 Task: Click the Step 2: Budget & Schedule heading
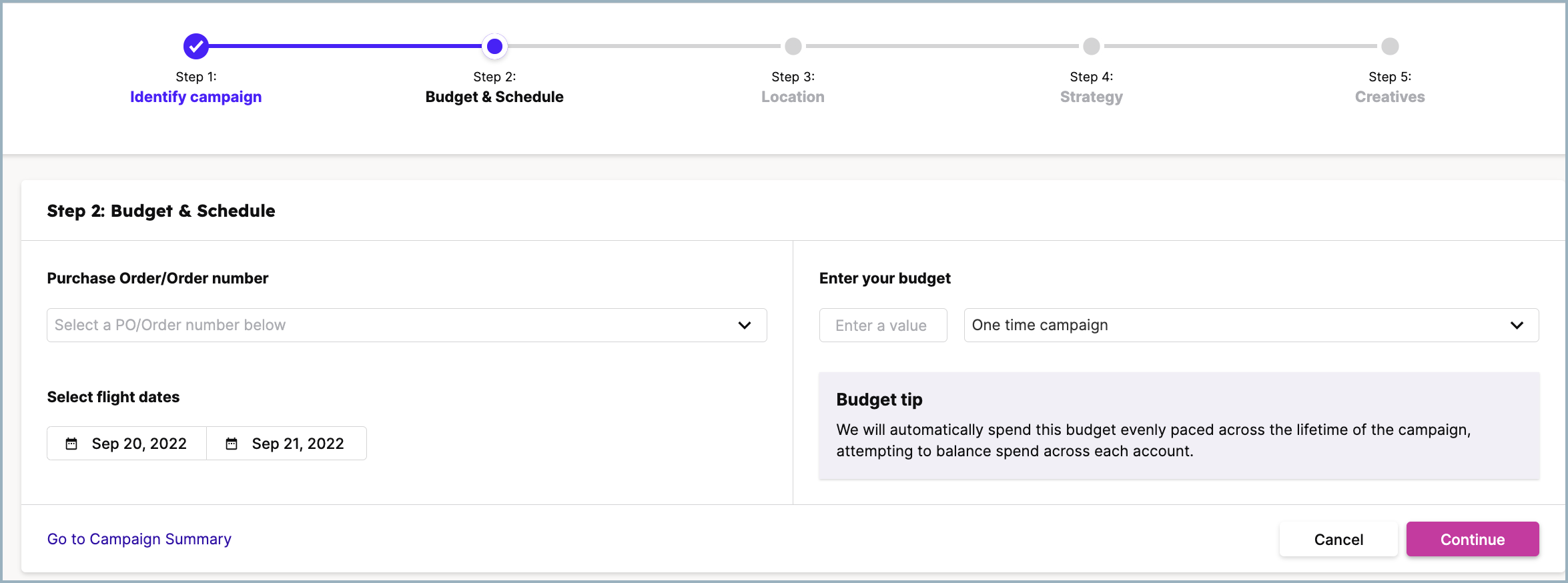(x=161, y=211)
